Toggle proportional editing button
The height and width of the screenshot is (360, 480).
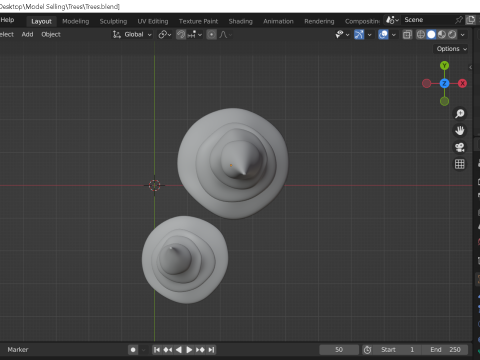pos(211,34)
